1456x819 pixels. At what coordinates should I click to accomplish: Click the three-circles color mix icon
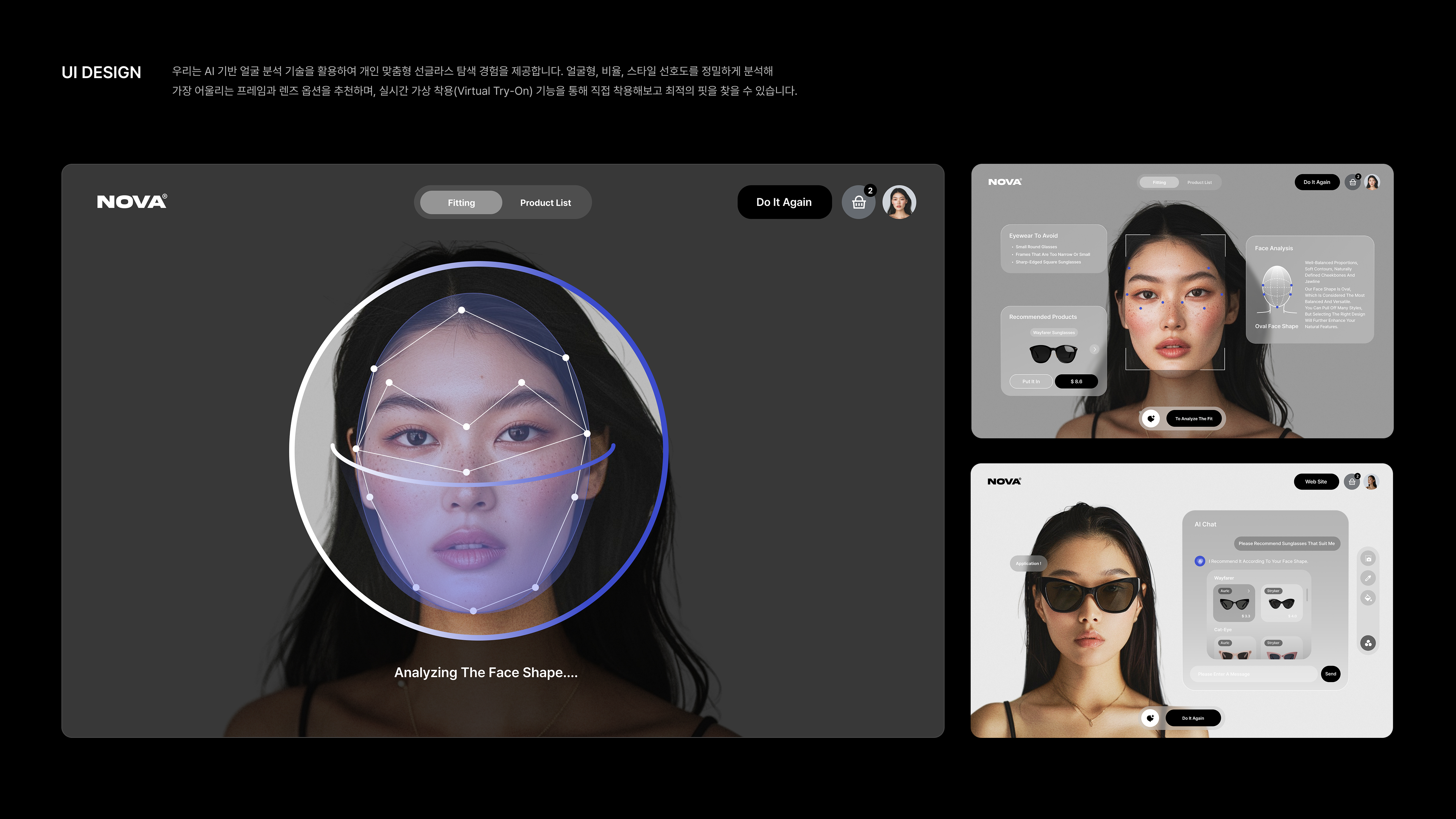pyautogui.click(x=1368, y=643)
